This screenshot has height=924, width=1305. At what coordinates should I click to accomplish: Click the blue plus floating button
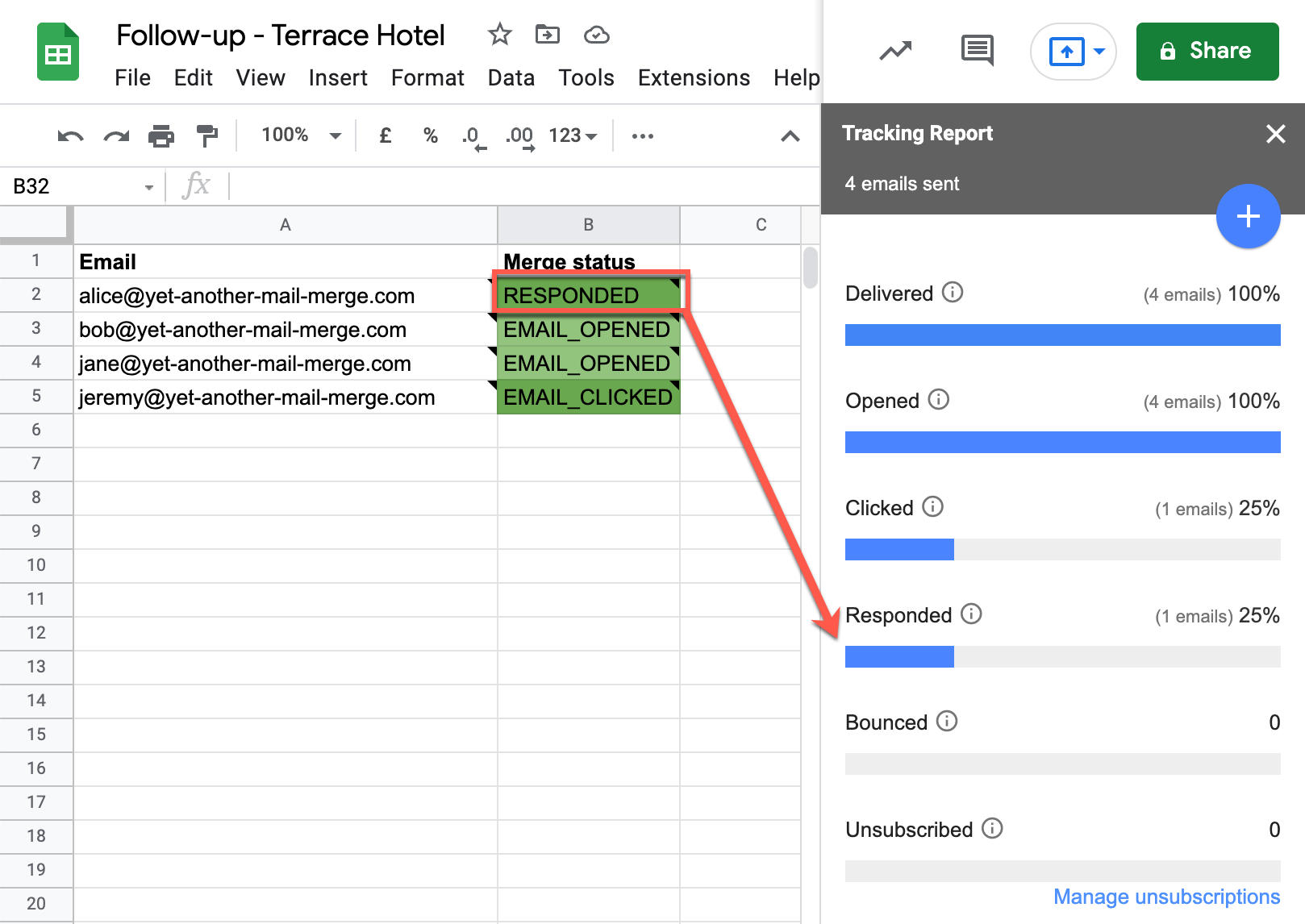(x=1248, y=216)
